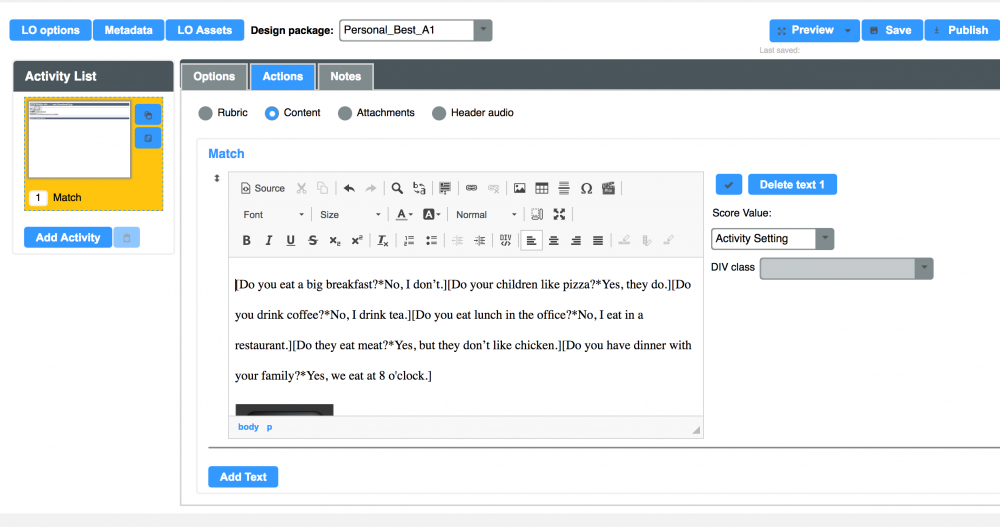The image size is (1000, 527).
Task: Click the Add Text button
Action: pyautogui.click(x=243, y=477)
